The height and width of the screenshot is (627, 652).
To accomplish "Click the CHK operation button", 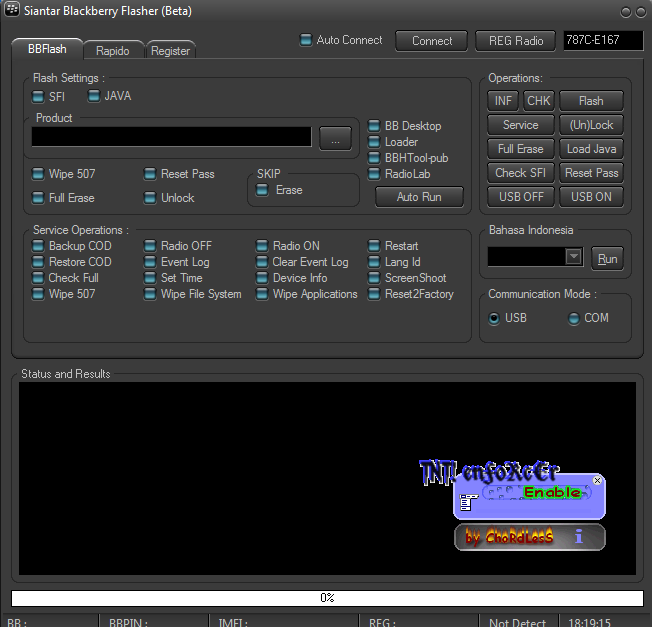I will [x=538, y=101].
